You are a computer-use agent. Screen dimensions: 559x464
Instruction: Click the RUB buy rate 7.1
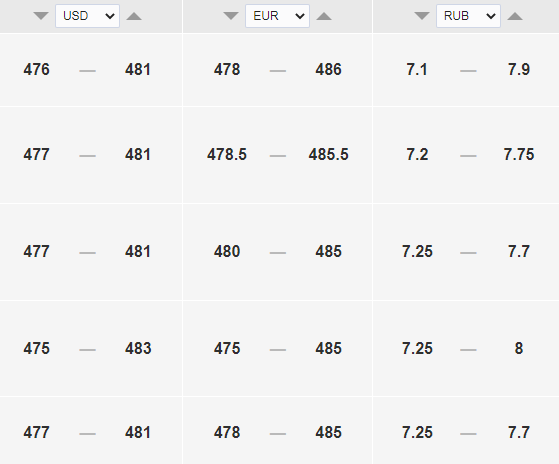pos(417,69)
